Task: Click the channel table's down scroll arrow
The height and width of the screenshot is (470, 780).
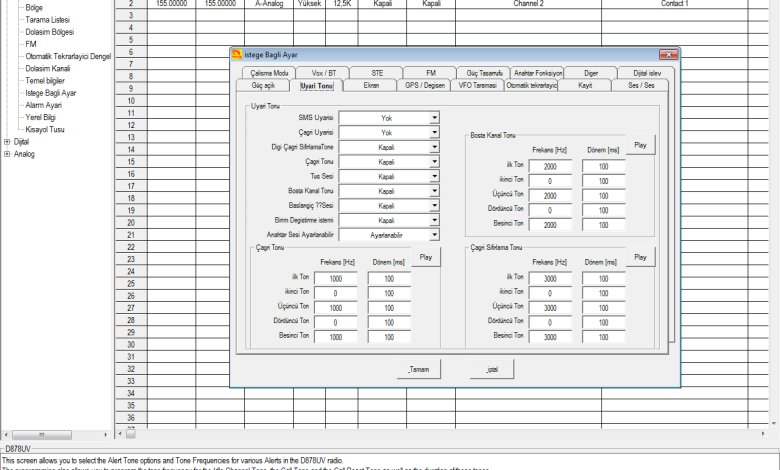Action: click(774, 424)
